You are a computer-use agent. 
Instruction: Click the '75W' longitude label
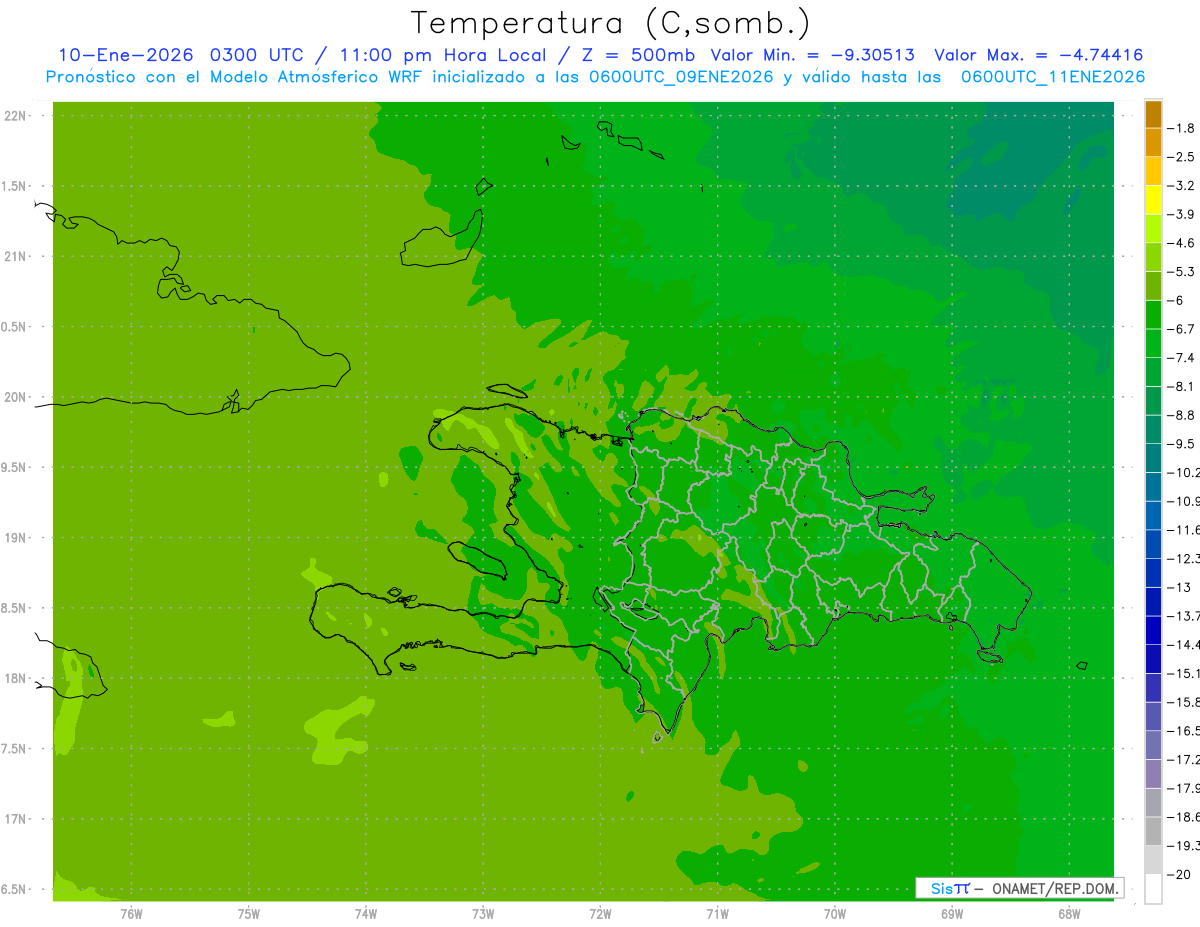[x=249, y=913]
